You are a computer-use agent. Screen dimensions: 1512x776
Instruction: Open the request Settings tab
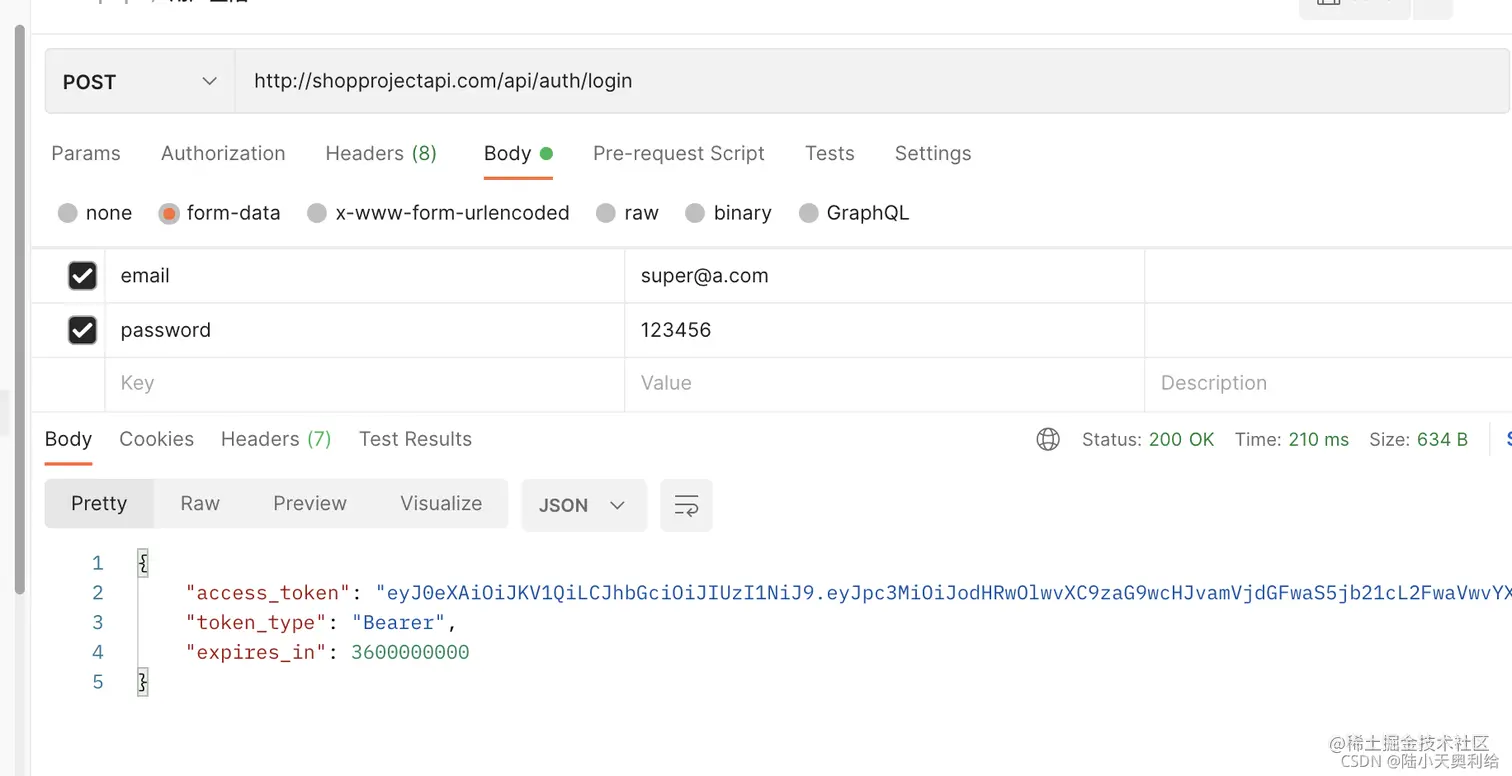click(x=933, y=153)
